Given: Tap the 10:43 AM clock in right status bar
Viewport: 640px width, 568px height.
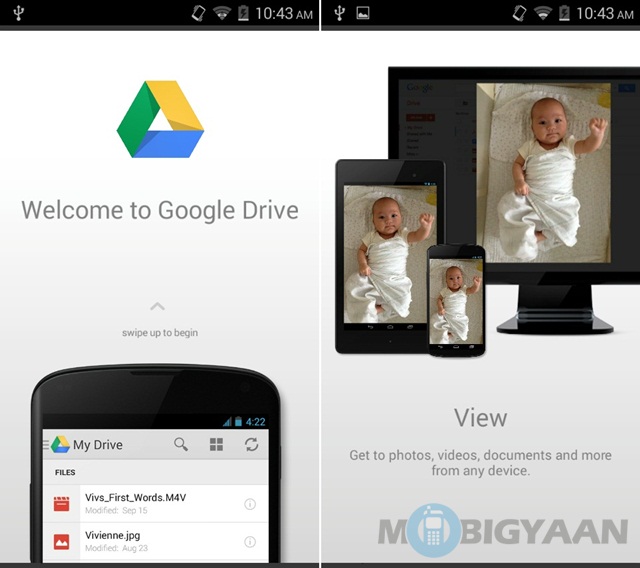Looking at the screenshot, I should click(x=605, y=14).
